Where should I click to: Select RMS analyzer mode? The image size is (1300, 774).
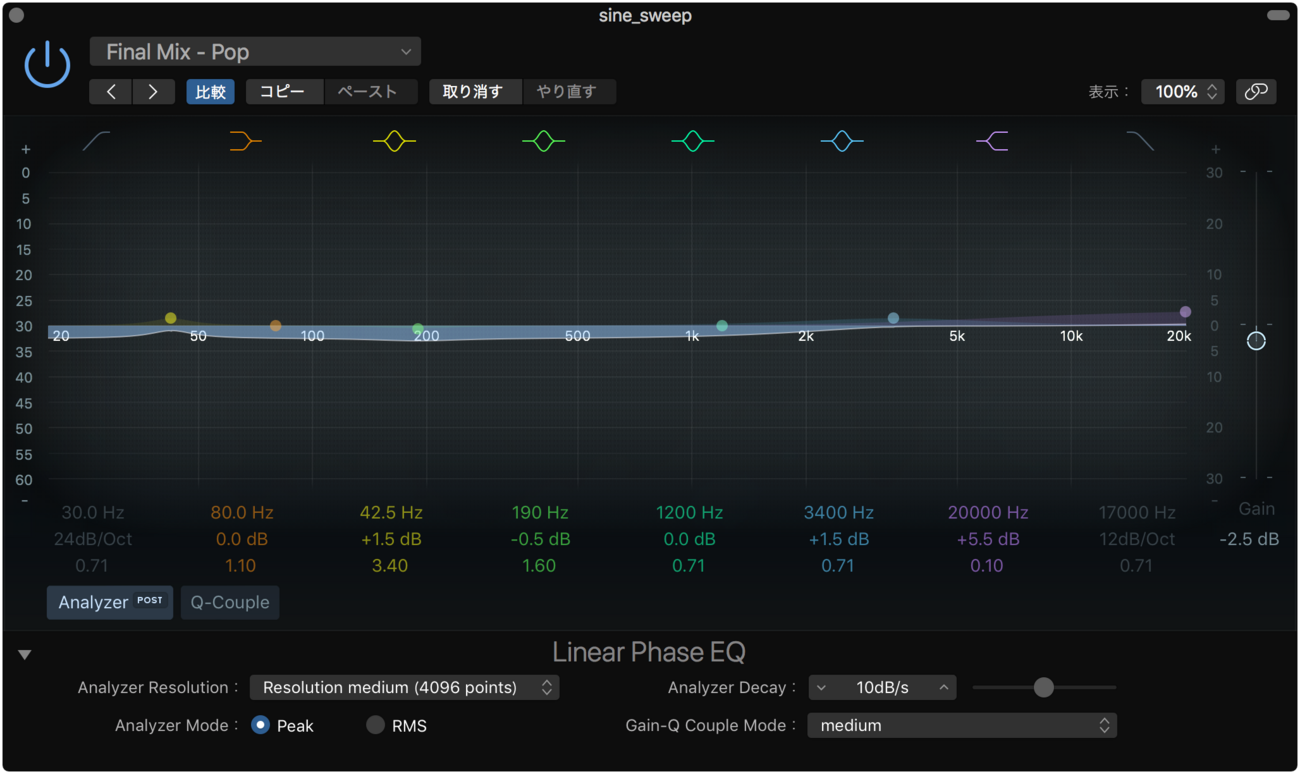[376, 725]
